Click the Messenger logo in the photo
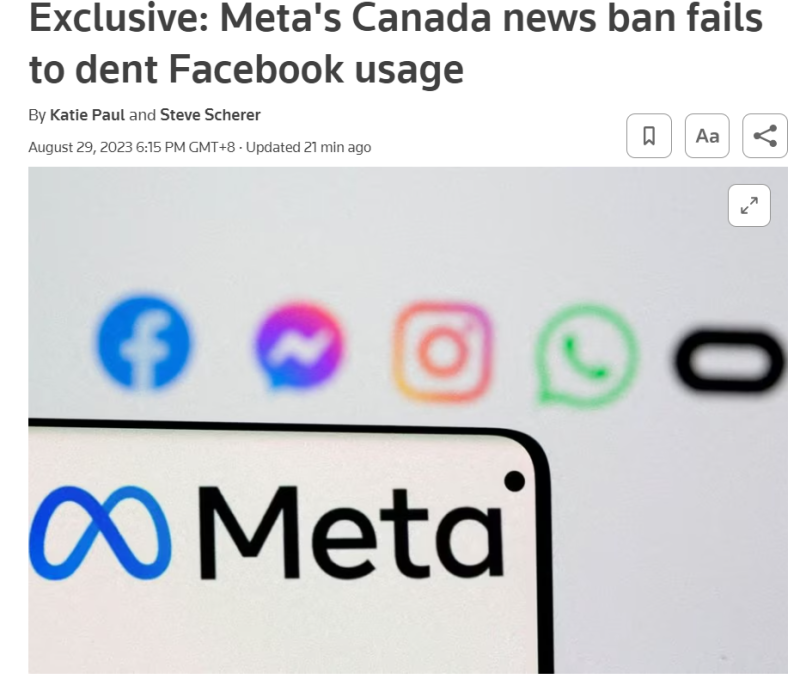The height and width of the screenshot is (679, 800). tap(299, 347)
